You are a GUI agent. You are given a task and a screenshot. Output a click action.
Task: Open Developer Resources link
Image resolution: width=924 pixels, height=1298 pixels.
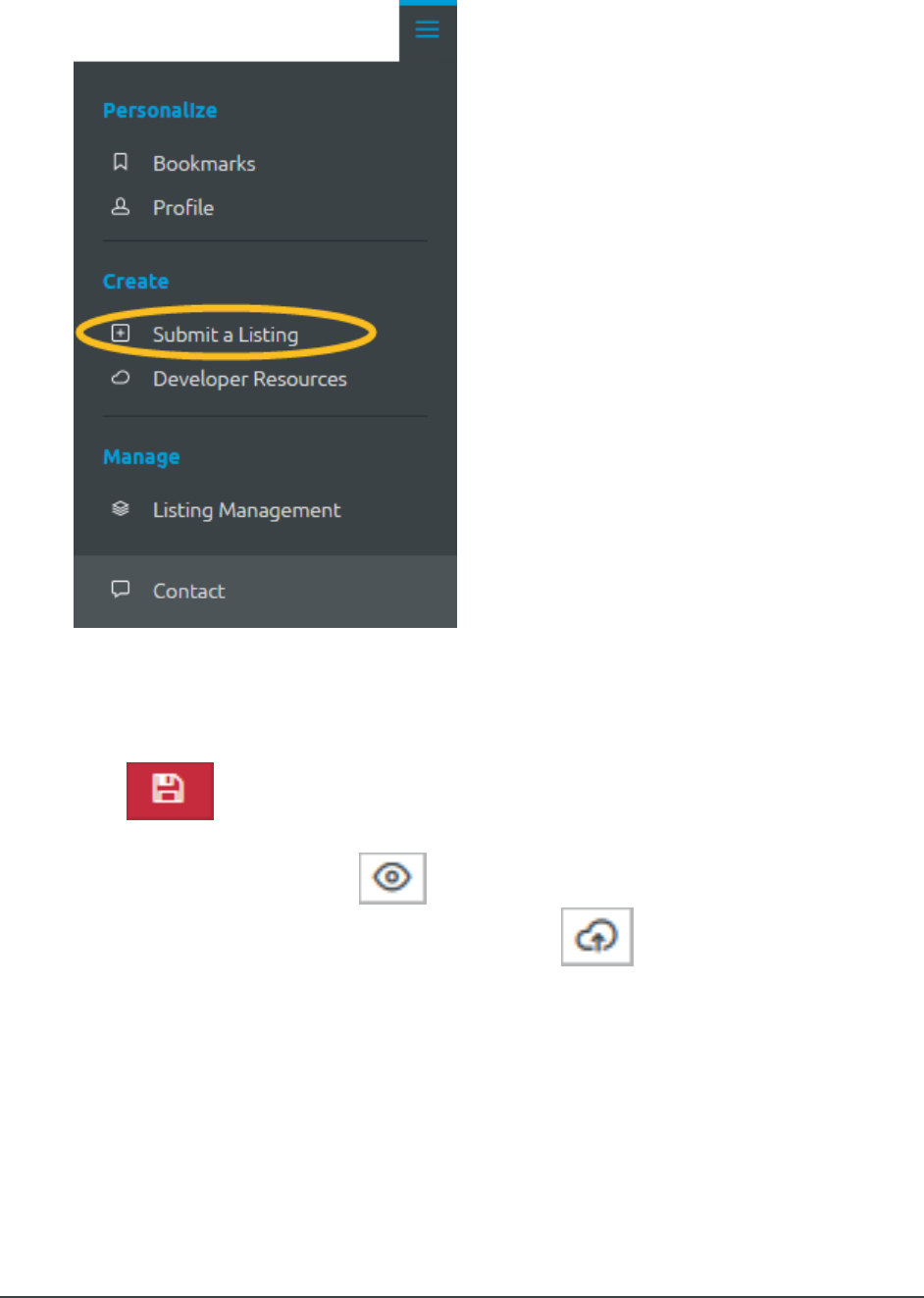250,380
